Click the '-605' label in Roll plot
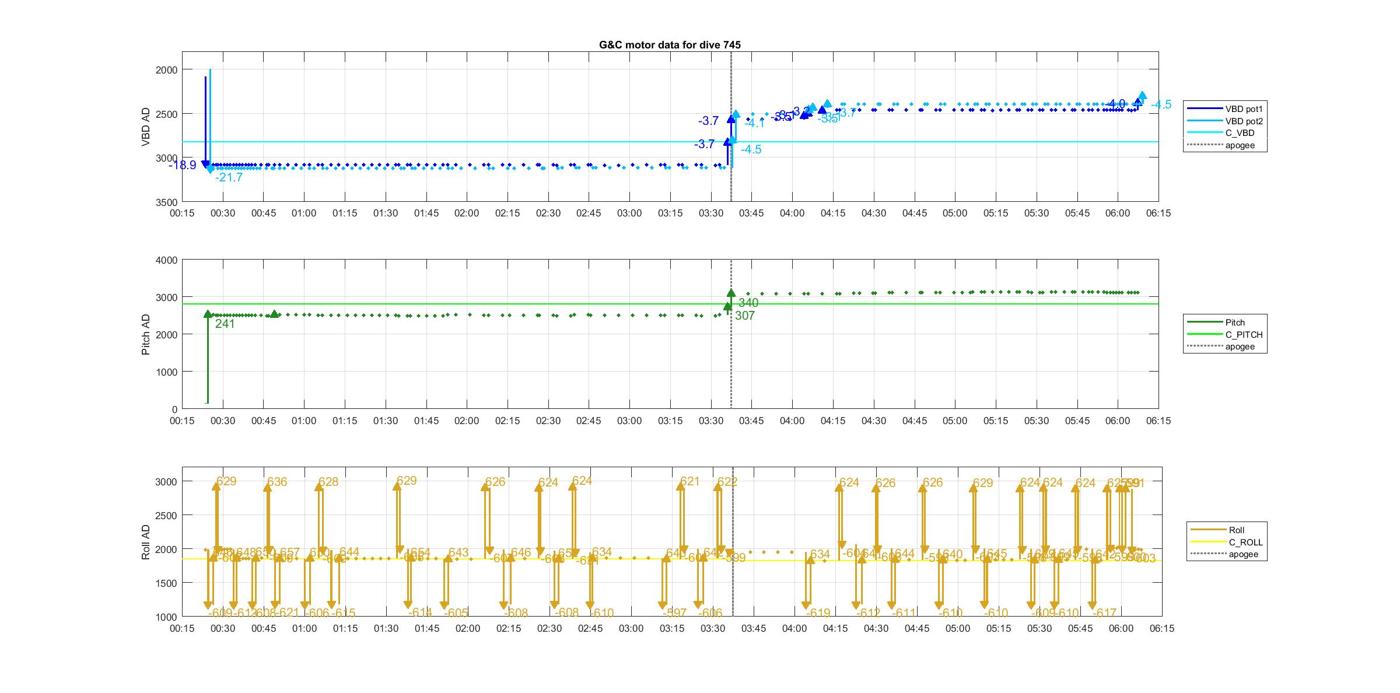The image size is (1400, 693). tap(456, 613)
